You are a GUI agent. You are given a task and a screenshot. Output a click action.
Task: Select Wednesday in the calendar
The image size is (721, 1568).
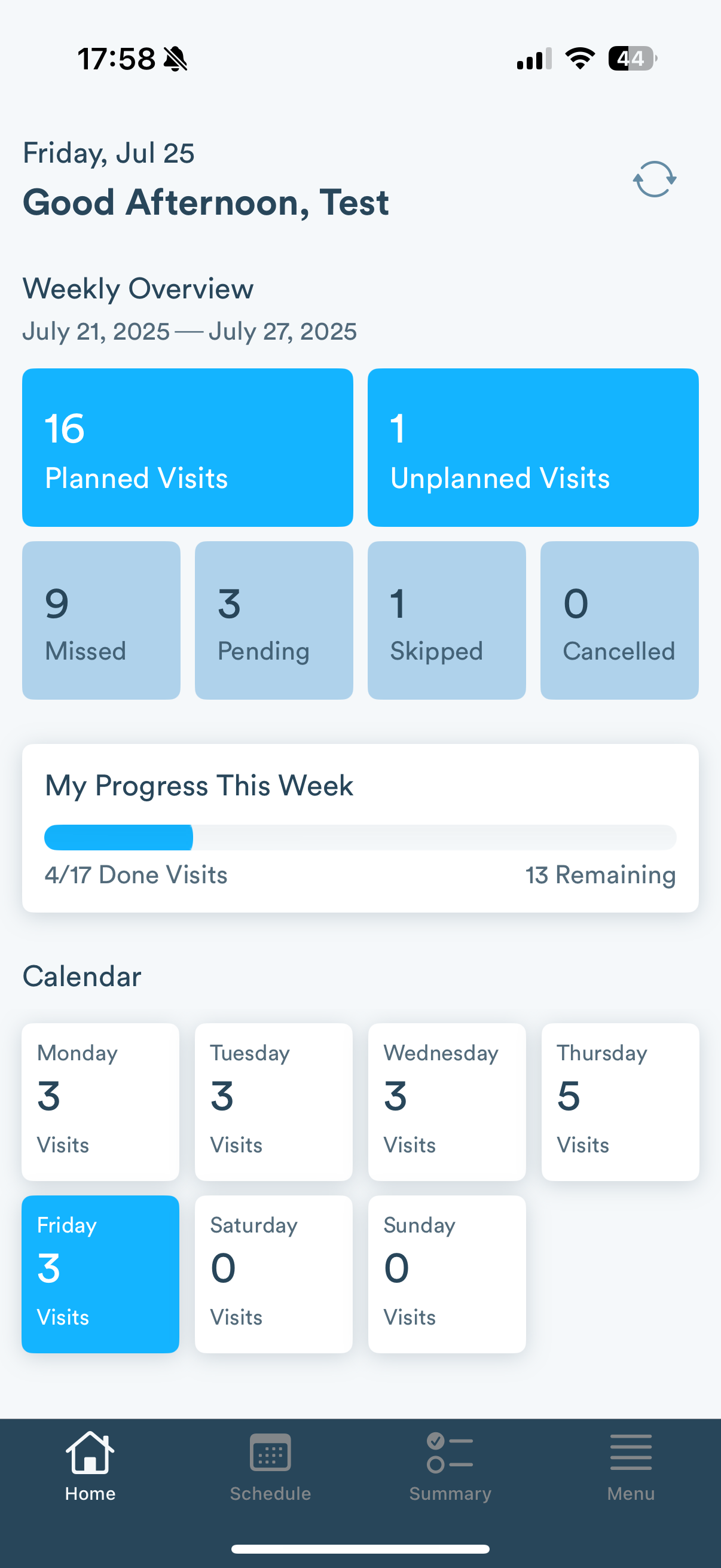[447, 1102]
